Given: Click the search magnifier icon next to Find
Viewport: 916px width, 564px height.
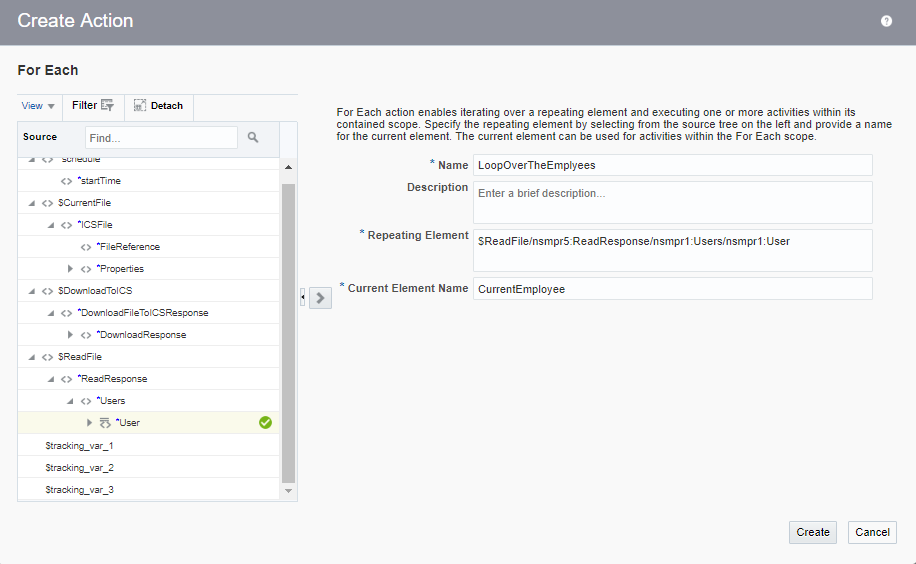Looking at the screenshot, I should 253,137.
